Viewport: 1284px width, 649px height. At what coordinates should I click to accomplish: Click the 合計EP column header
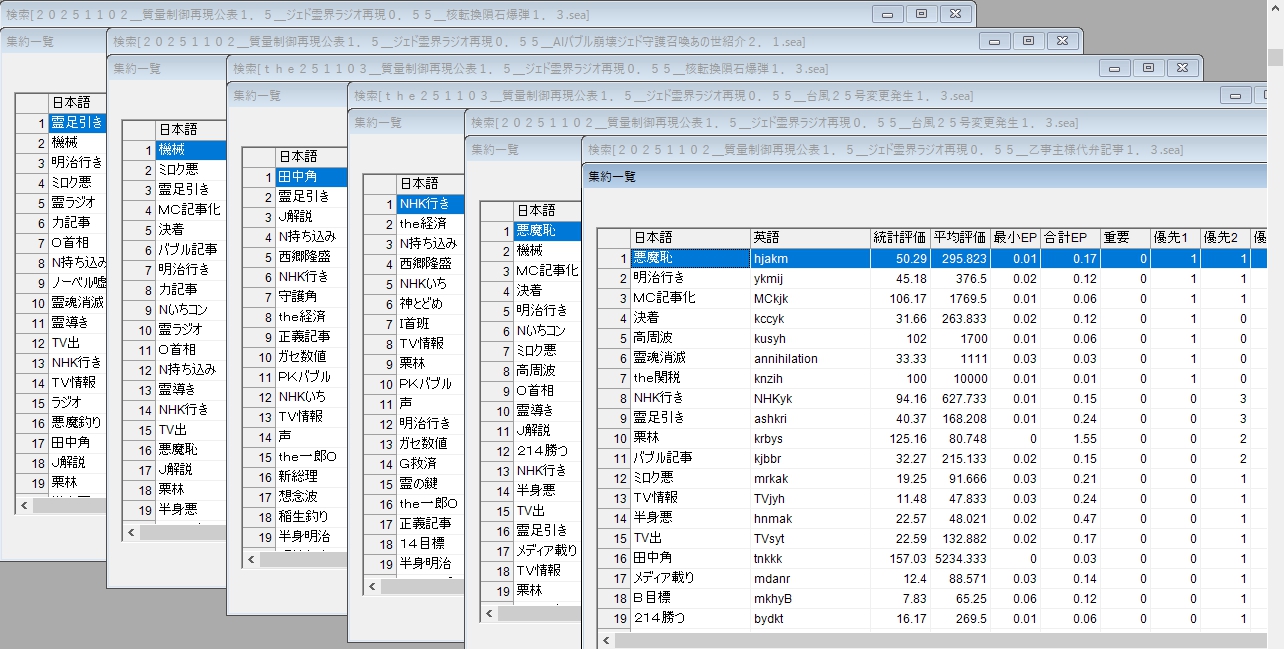point(1068,238)
